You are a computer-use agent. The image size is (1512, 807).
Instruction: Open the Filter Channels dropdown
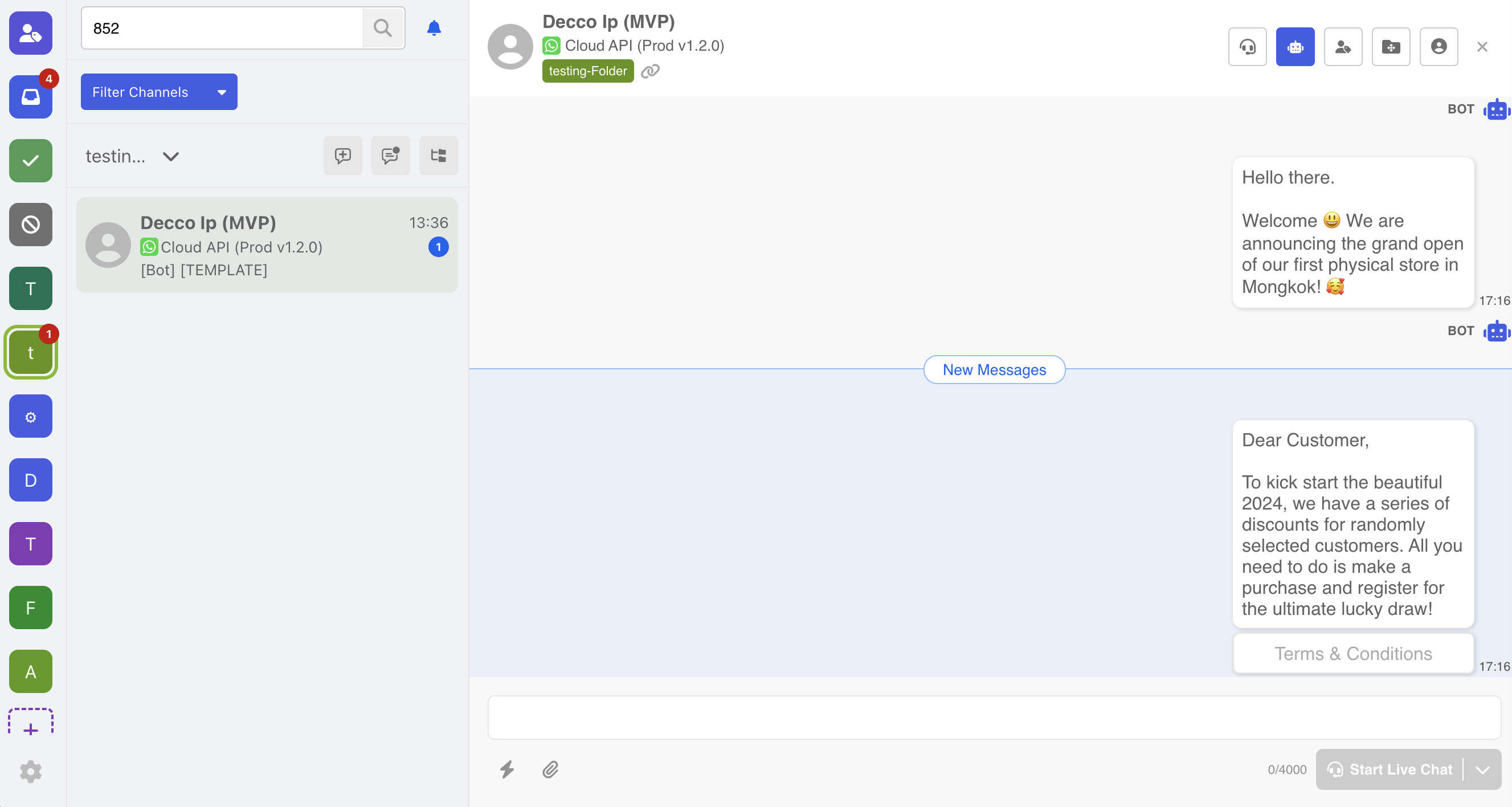159,92
